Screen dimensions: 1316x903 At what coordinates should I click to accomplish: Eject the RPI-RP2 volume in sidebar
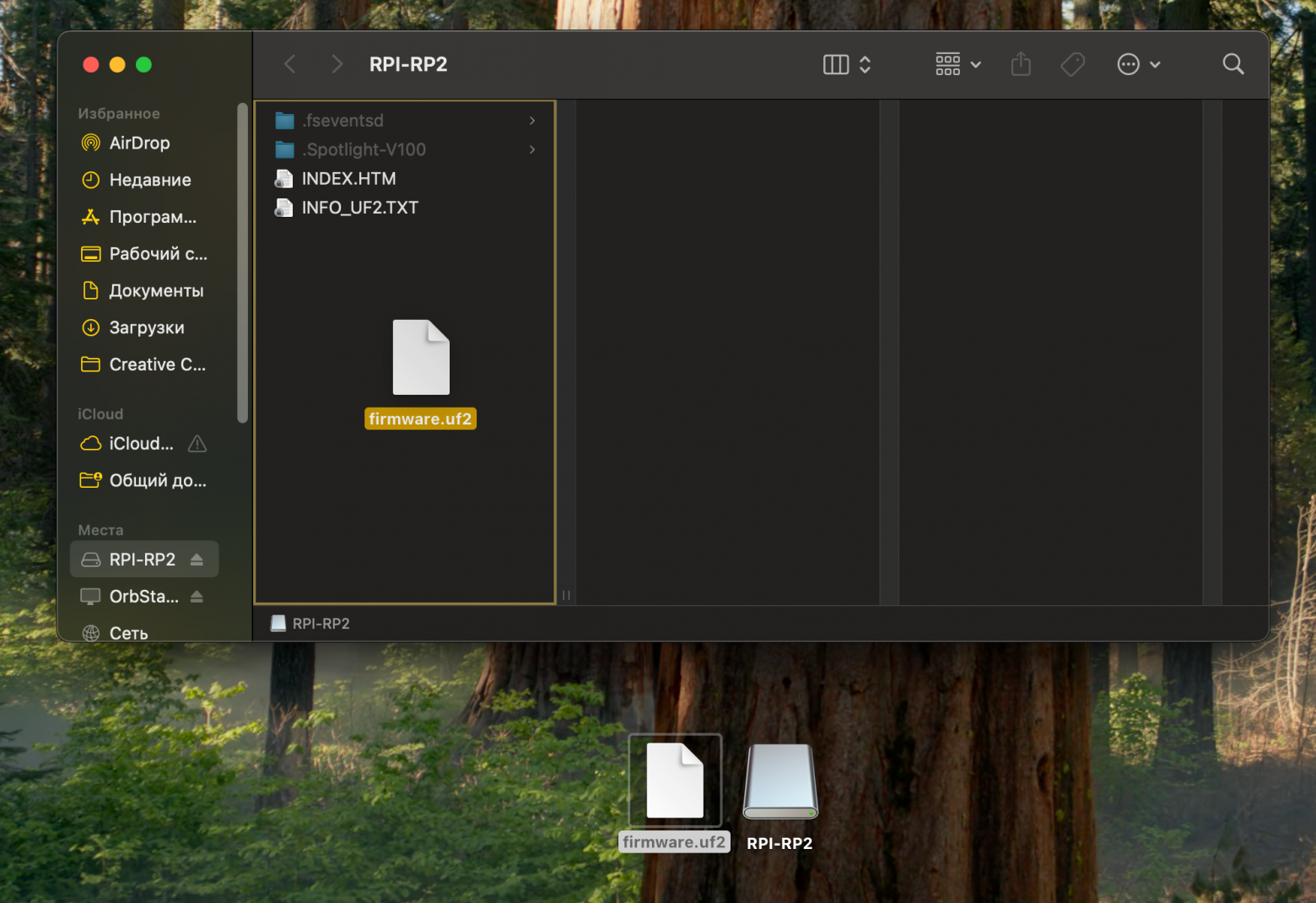pos(197,560)
